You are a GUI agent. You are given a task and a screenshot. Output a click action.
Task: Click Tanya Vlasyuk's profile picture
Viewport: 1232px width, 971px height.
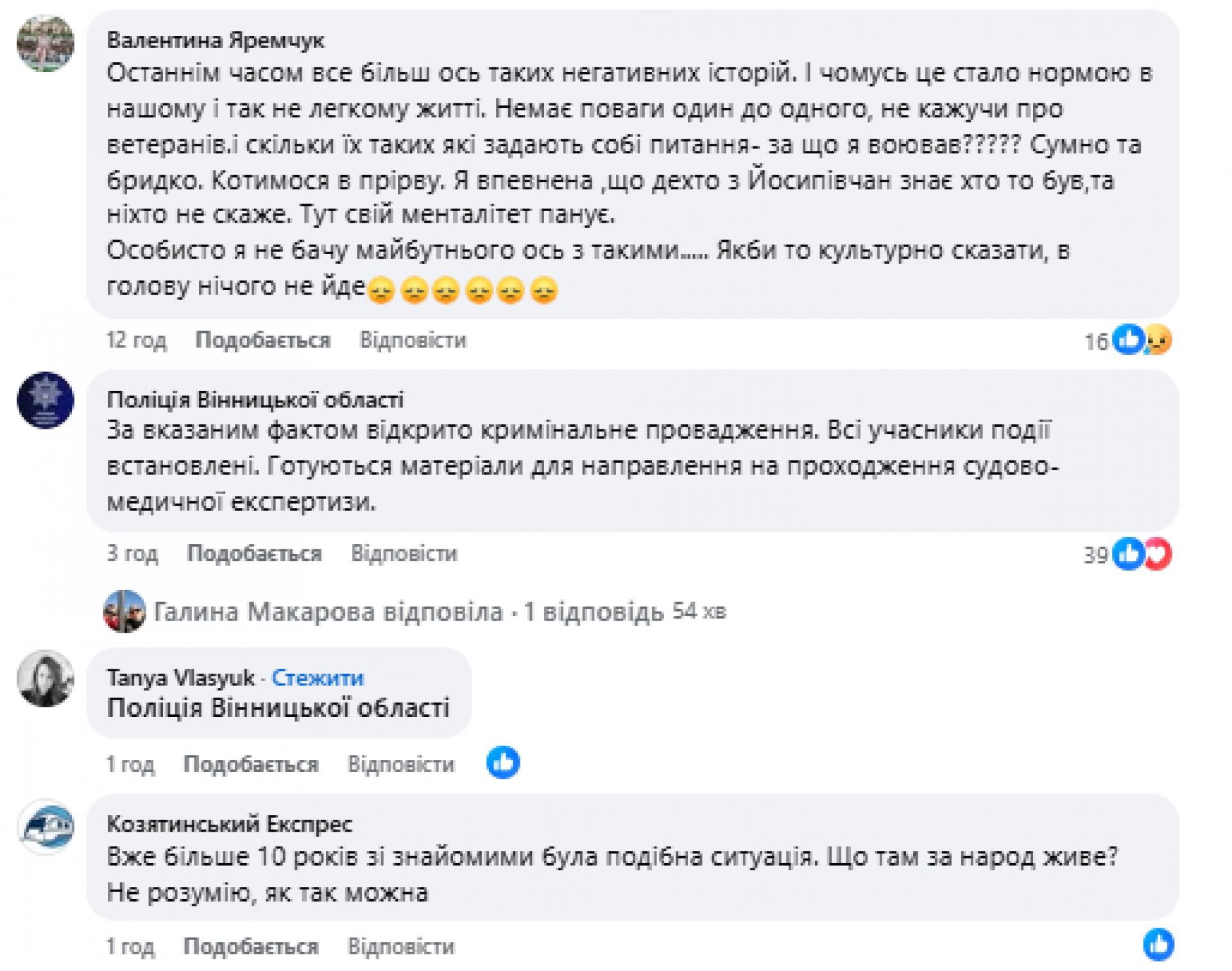click(45, 679)
